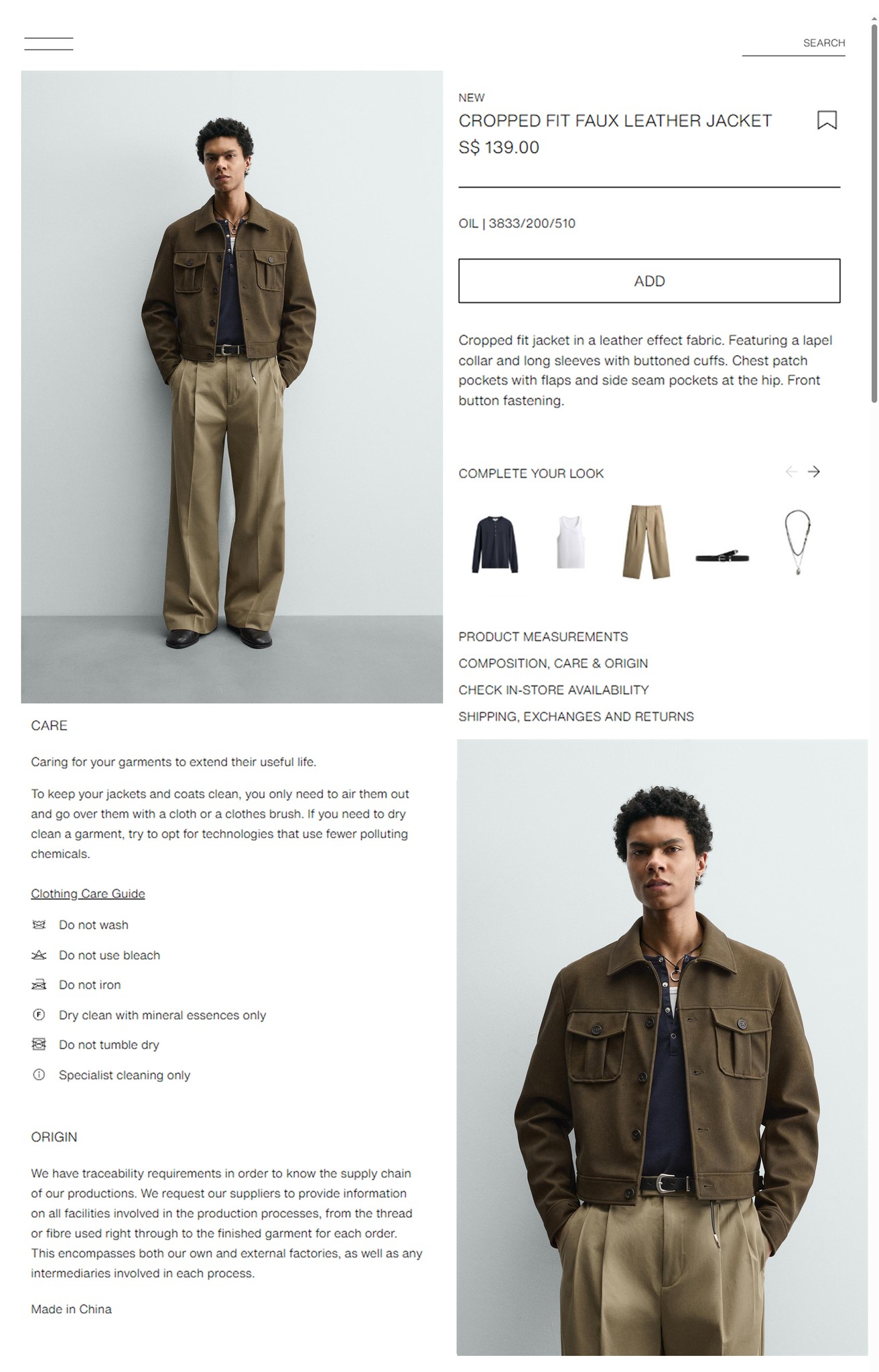879x1372 pixels.
Task: Select the navy henley shirt thumbnail
Action: [x=495, y=543]
